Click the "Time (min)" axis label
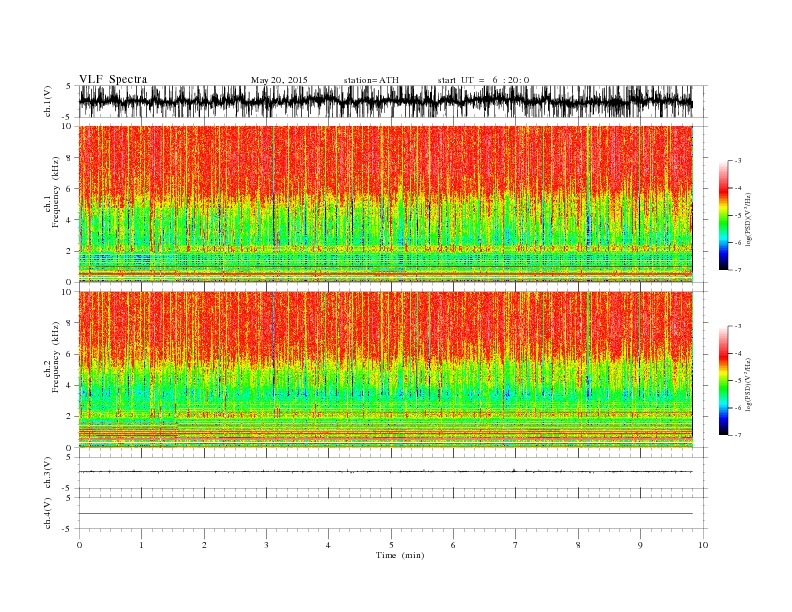The image size is (792, 612). pyautogui.click(x=400, y=555)
